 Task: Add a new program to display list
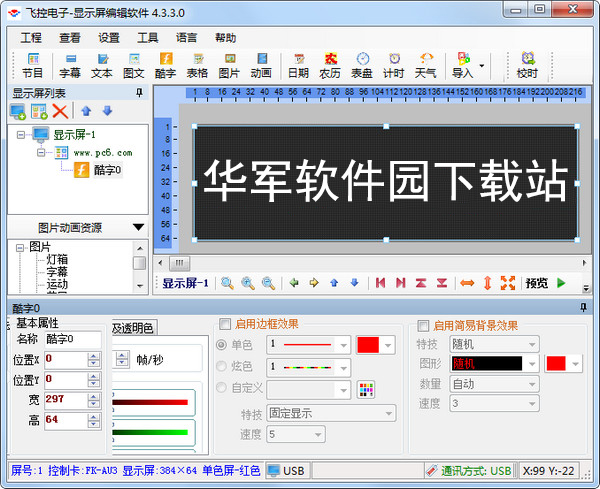pos(39,111)
